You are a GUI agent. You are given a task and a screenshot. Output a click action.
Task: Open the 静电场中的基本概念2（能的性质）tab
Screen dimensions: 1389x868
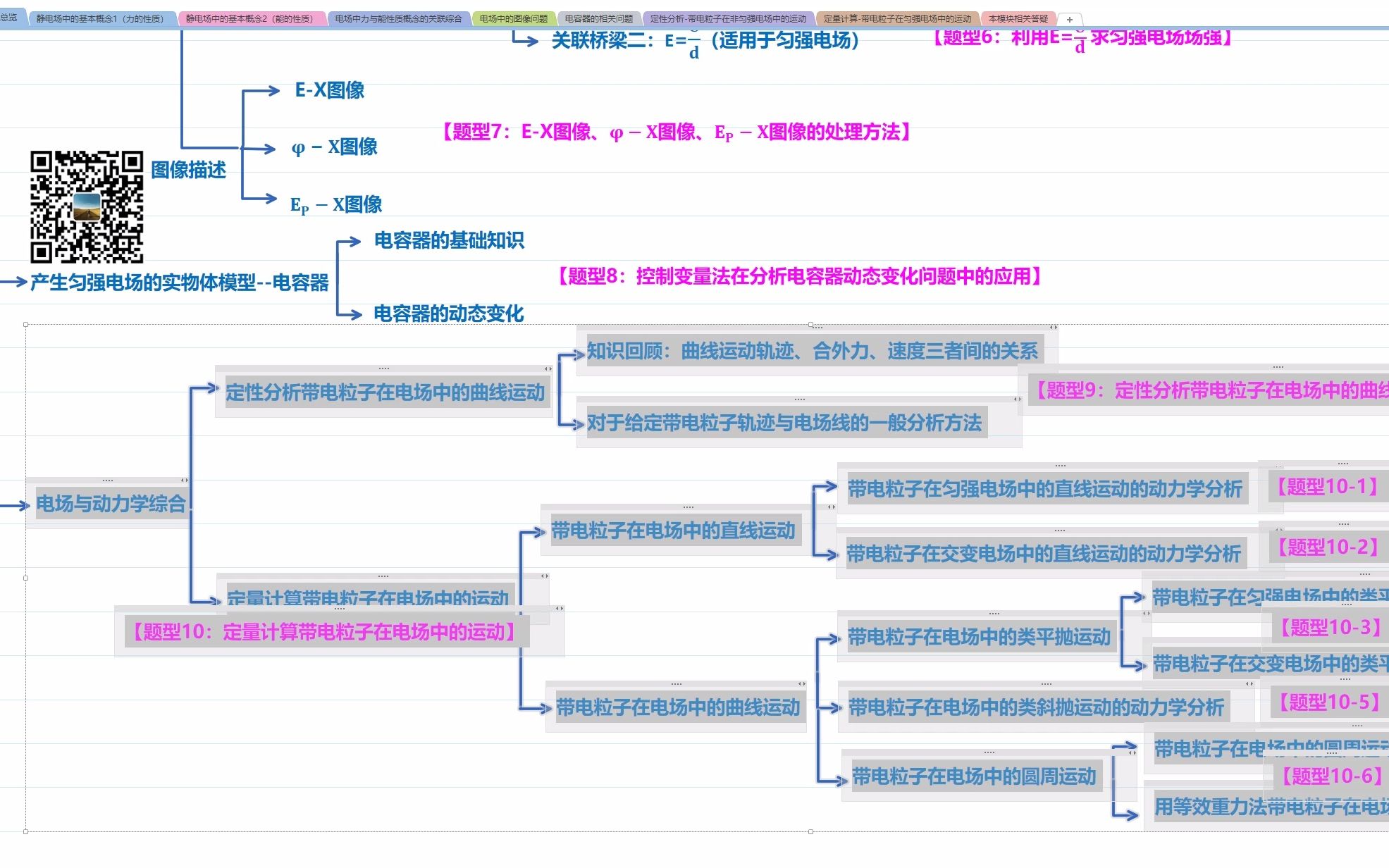(x=249, y=19)
